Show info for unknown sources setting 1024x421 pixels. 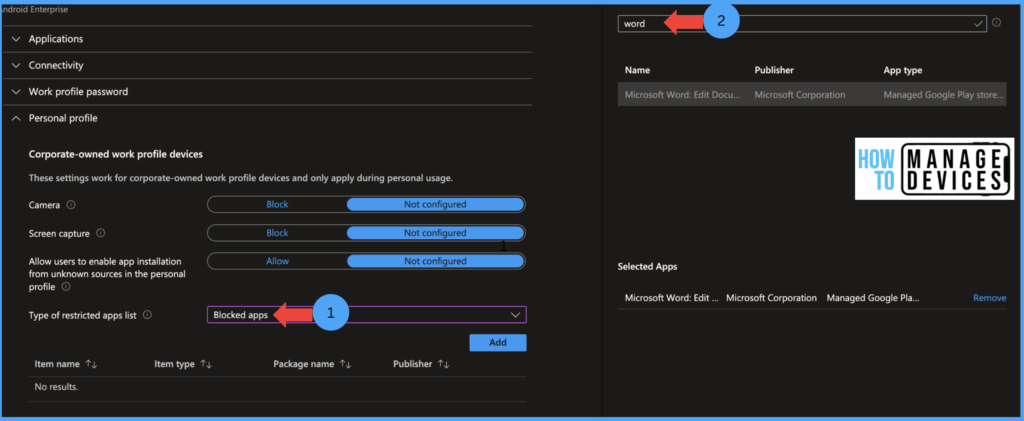pos(66,287)
